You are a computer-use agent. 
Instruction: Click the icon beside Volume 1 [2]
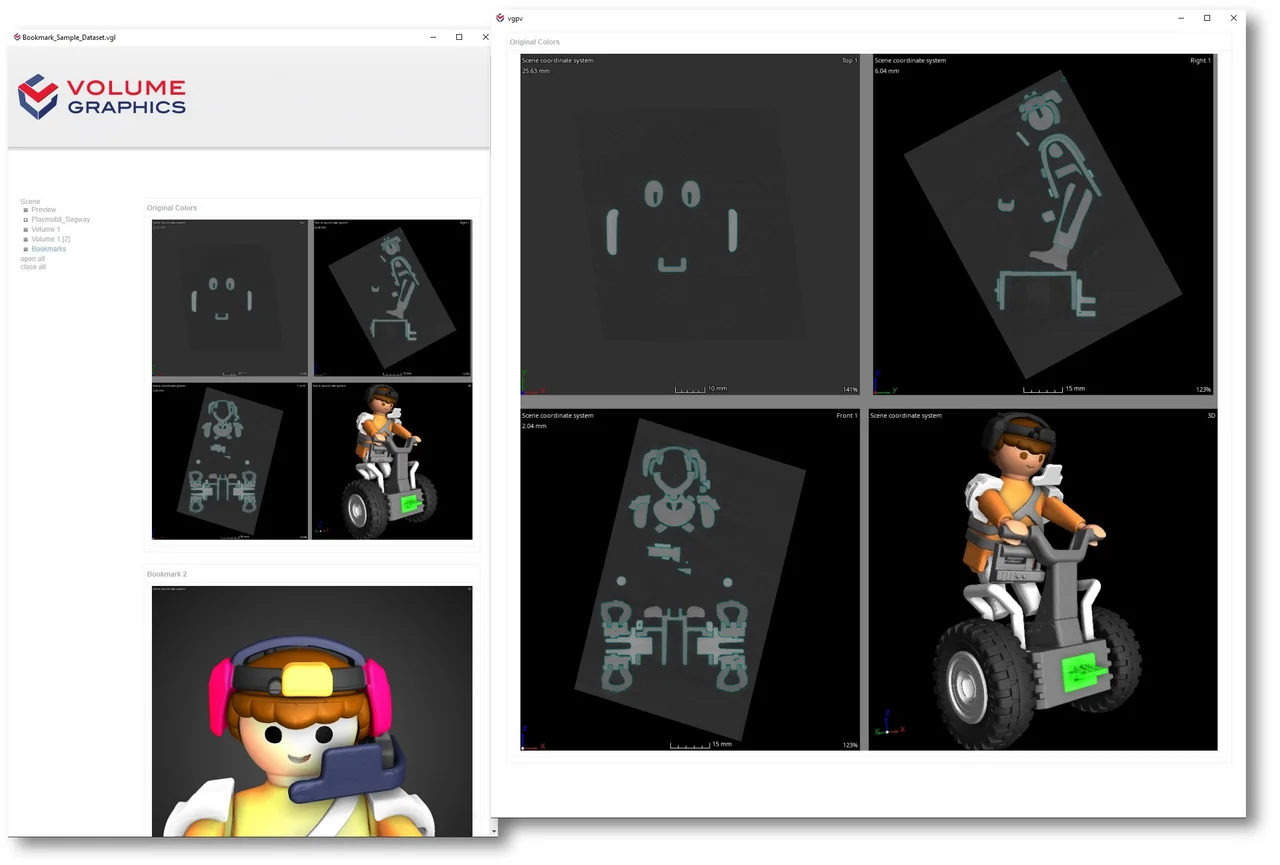coord(26,239)
